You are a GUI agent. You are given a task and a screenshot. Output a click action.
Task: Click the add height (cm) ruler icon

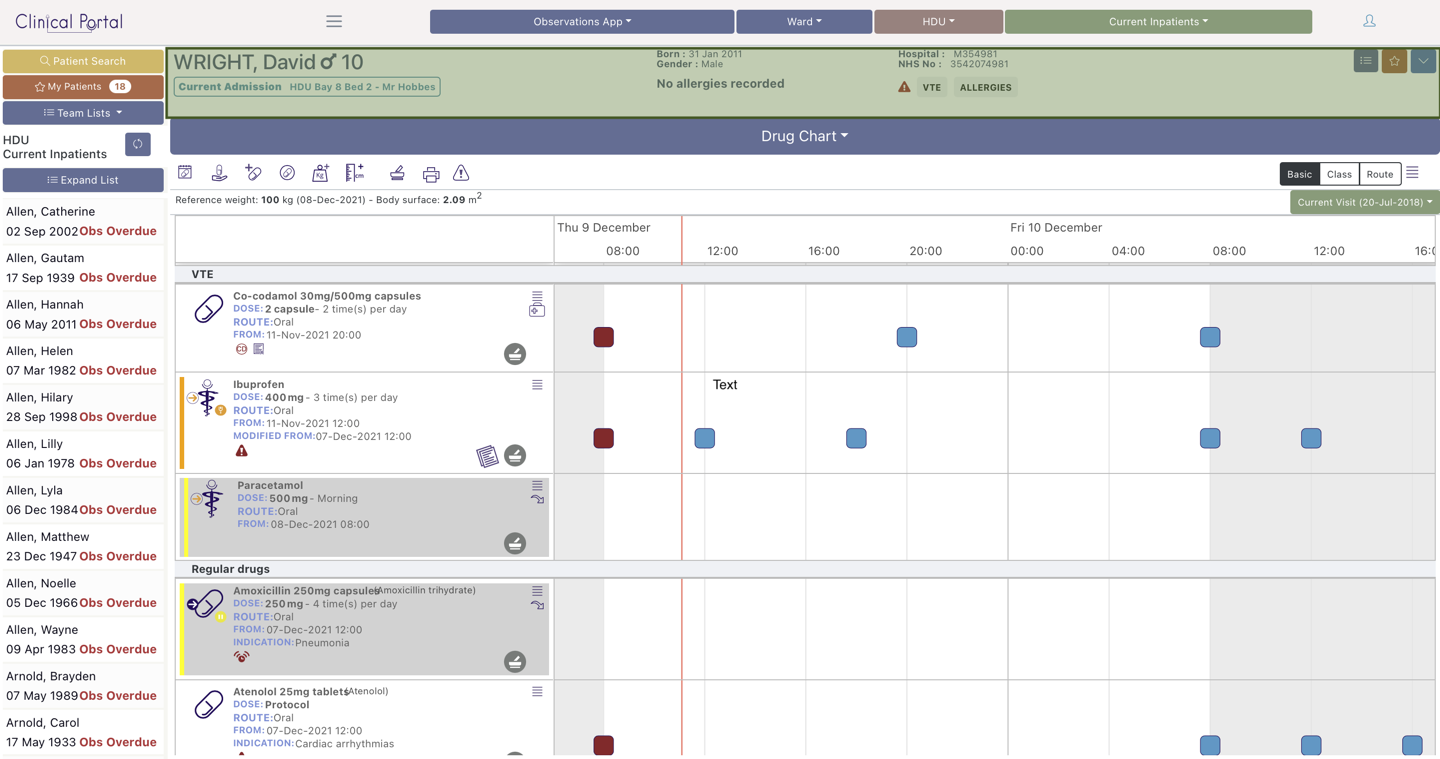pyautogui.click(x=354, y=174)
